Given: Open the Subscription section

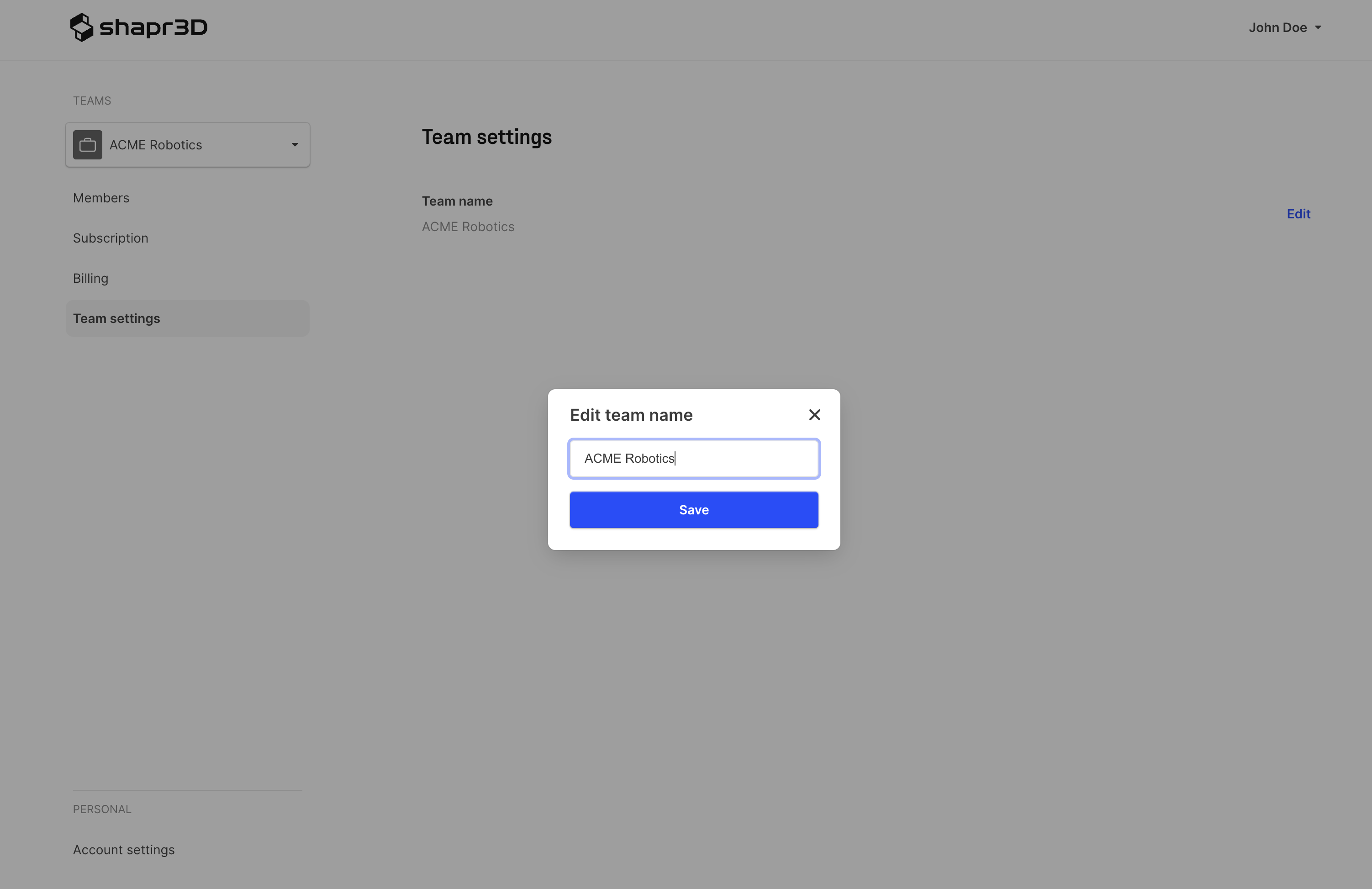Looking at the screenshot, I should tap(110, 238).
